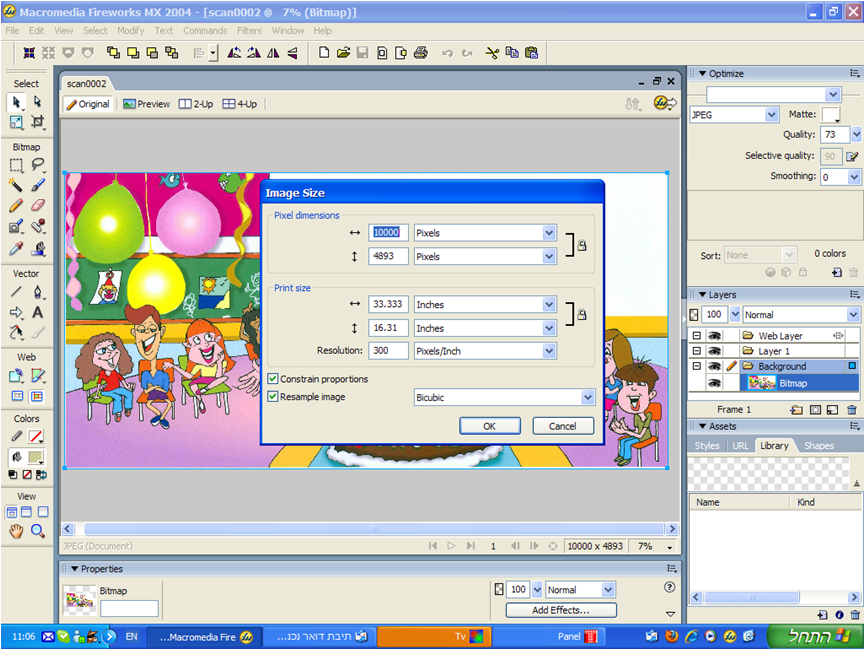The height and width of the screenshot is (650, 865).
Task: Click the Matte color swatch
Action: tap(831, 115)
